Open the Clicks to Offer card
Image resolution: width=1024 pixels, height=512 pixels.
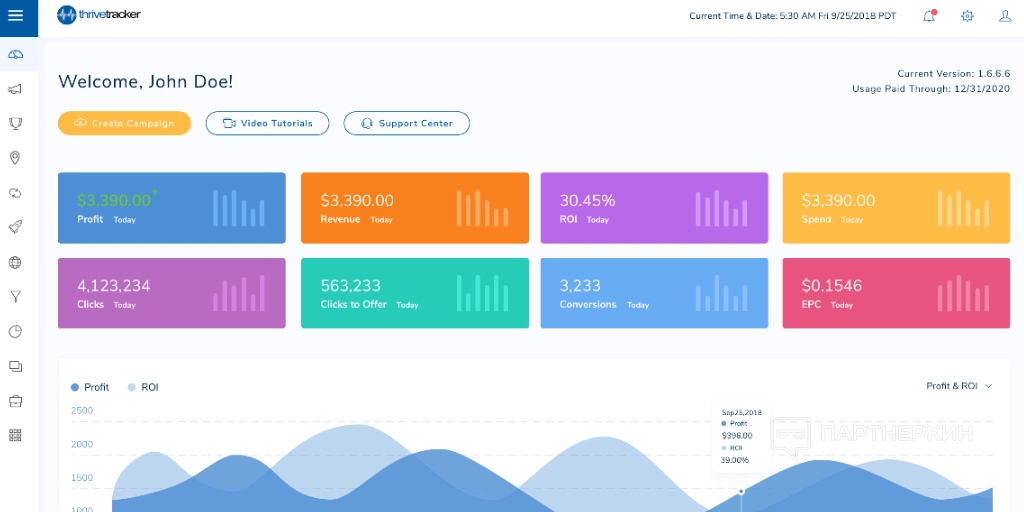[x=415, y=293]
